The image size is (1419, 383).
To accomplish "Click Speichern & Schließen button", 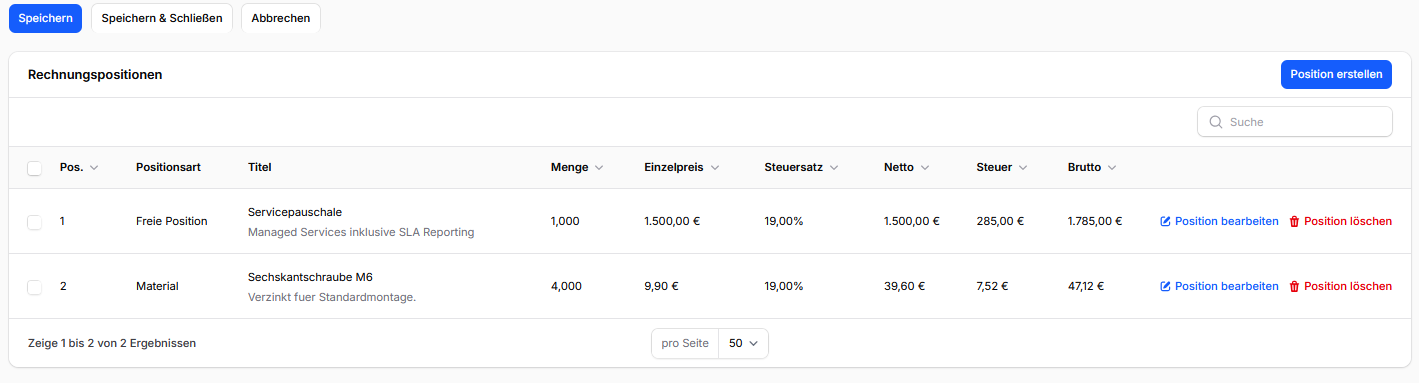I will pos(162,18).
